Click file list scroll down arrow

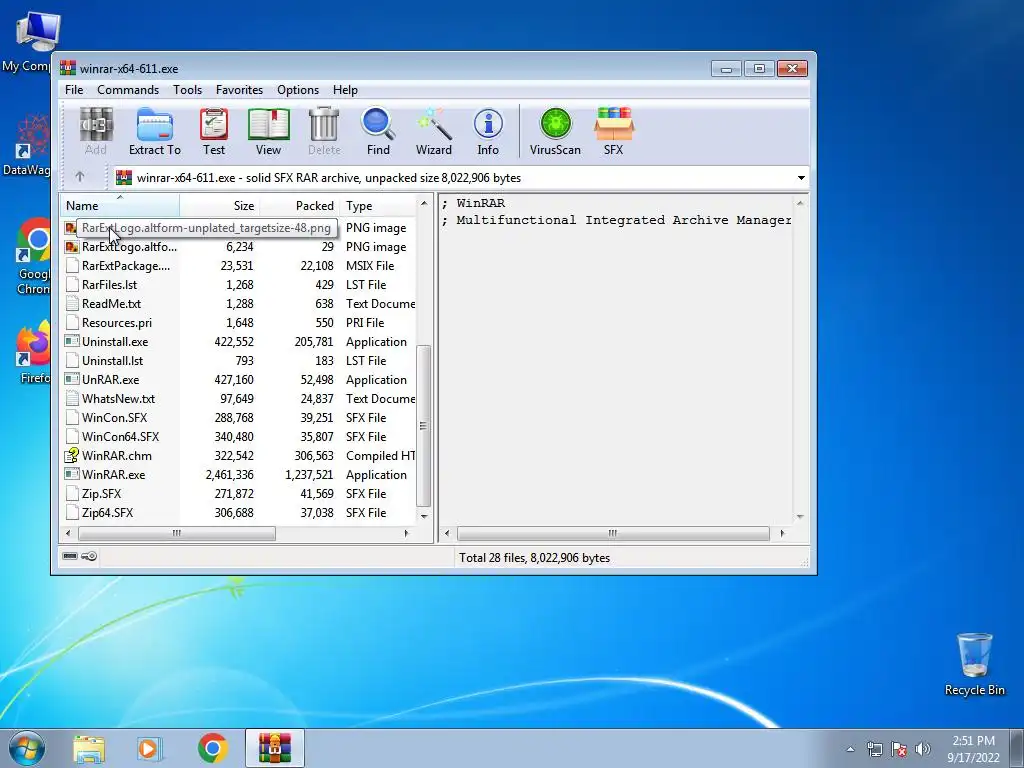[x=424, y=516]
